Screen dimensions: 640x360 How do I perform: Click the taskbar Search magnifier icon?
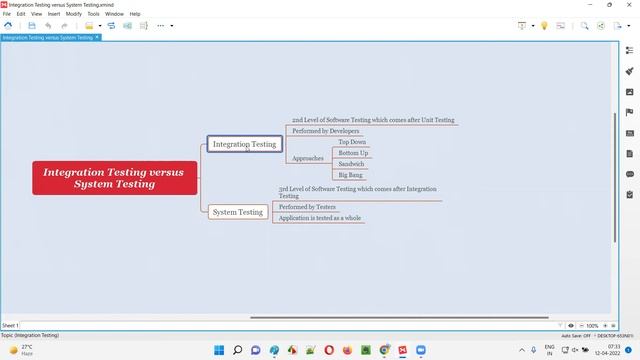pos(238,350)
